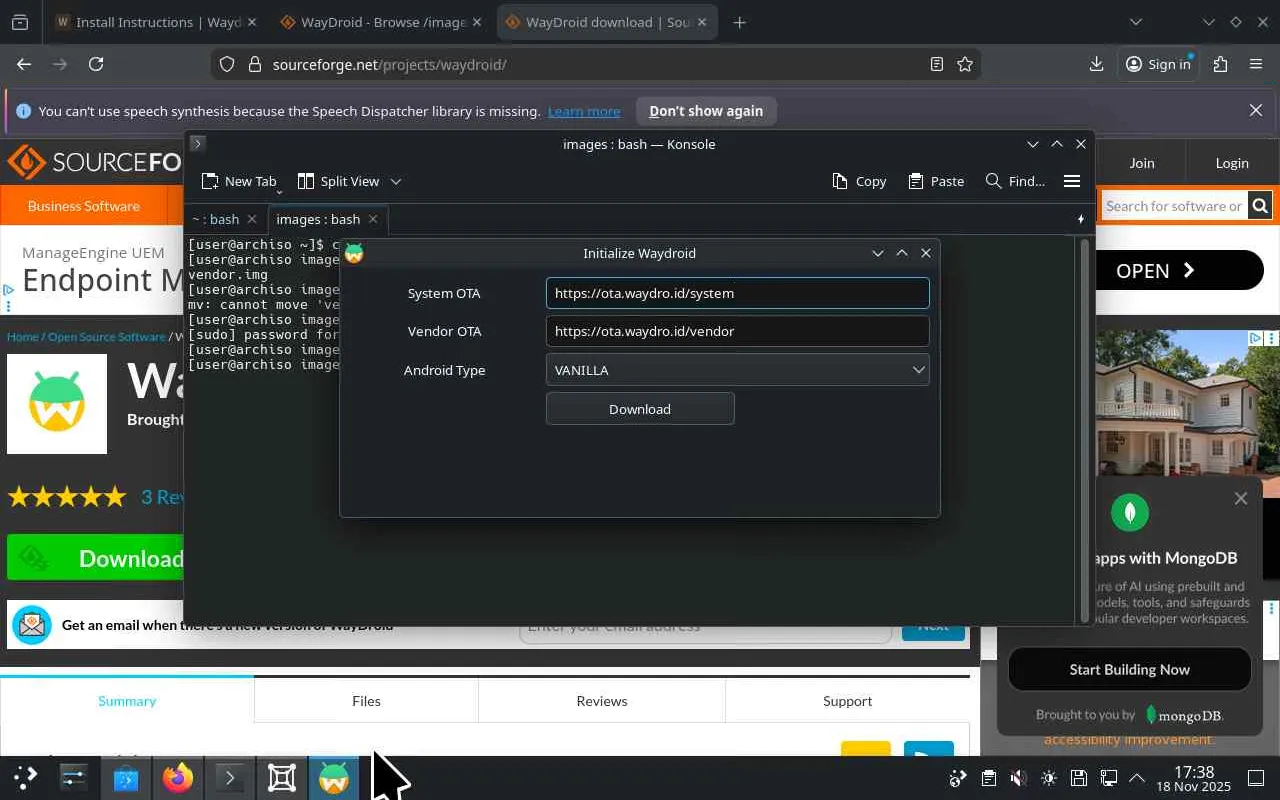Follow the Learn more link
This screenshot has height=800, width=1280.
tap(584, 111)
